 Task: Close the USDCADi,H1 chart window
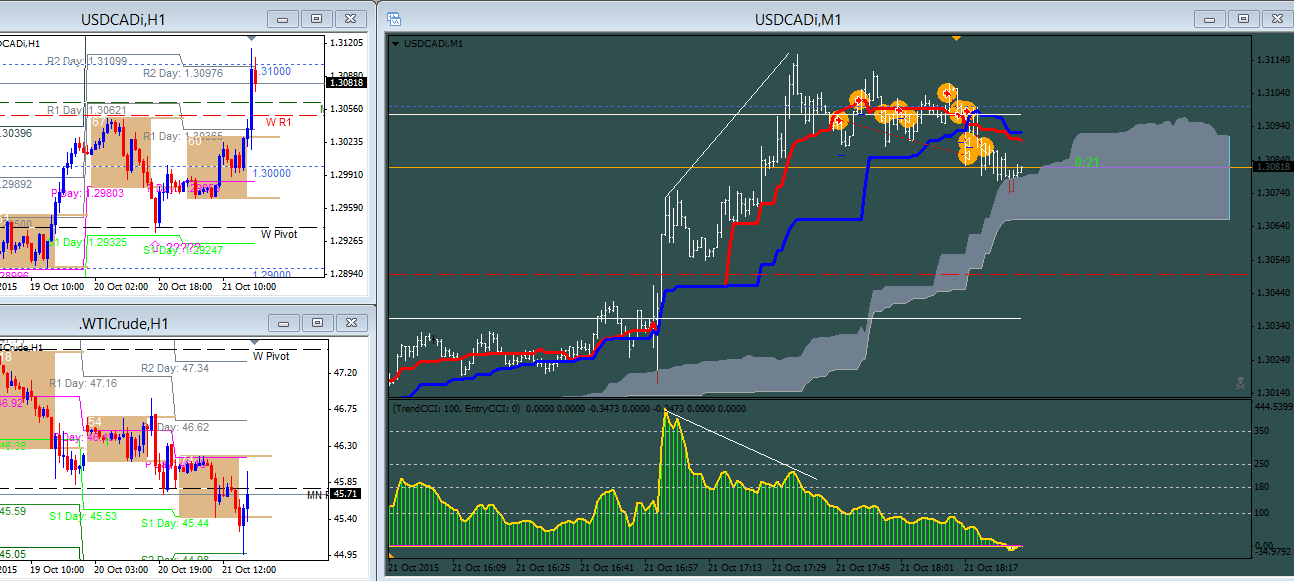click(x=350, y=18)
